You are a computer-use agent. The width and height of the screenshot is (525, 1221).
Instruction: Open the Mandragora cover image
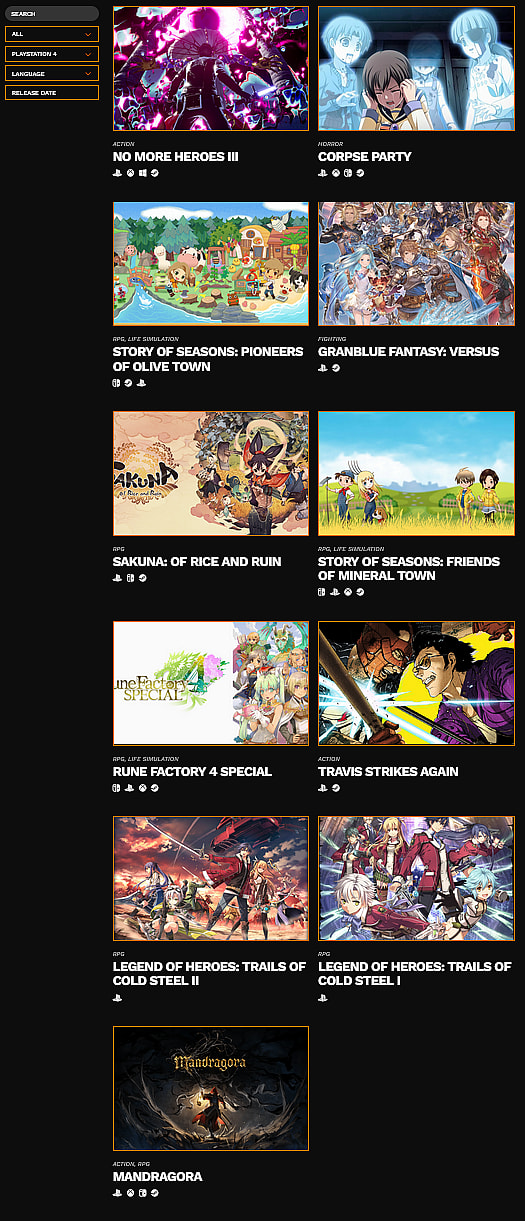[211, 1088]
